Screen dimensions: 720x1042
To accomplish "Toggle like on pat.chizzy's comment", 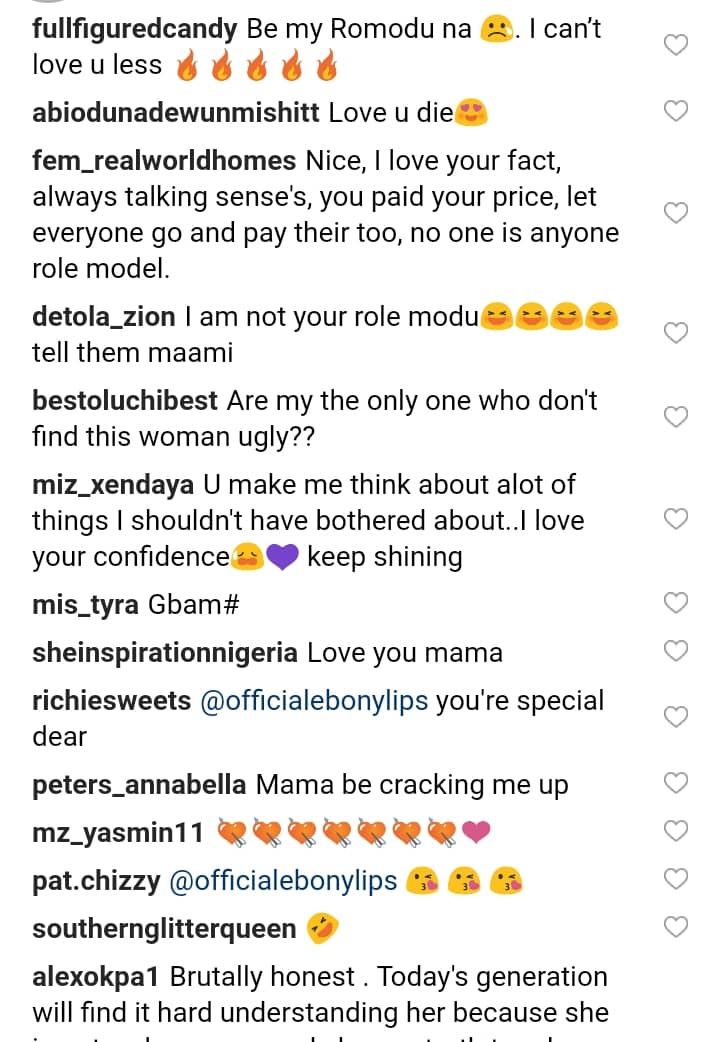I will pyautogui.click(x=677, y=879).
